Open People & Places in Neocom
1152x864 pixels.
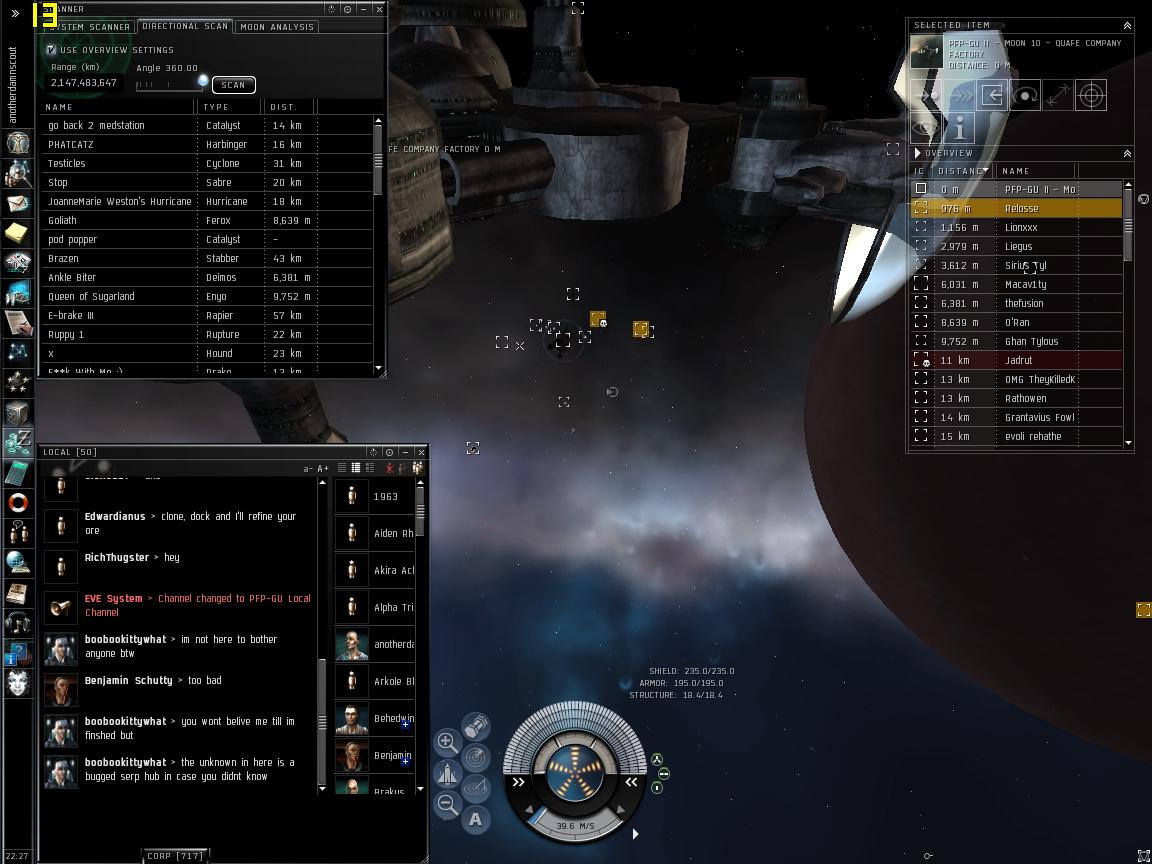pyautogui.click(x=18, y=173)
